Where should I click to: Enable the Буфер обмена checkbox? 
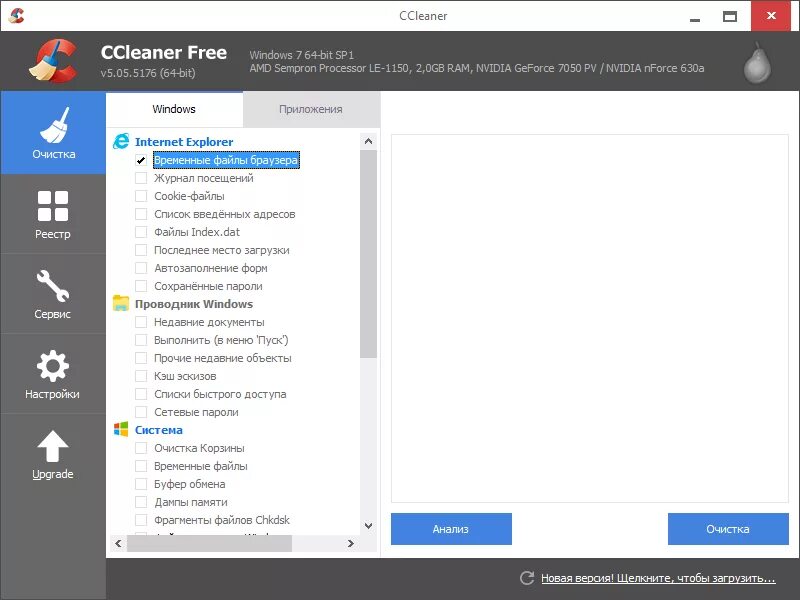tap(141, 484)
